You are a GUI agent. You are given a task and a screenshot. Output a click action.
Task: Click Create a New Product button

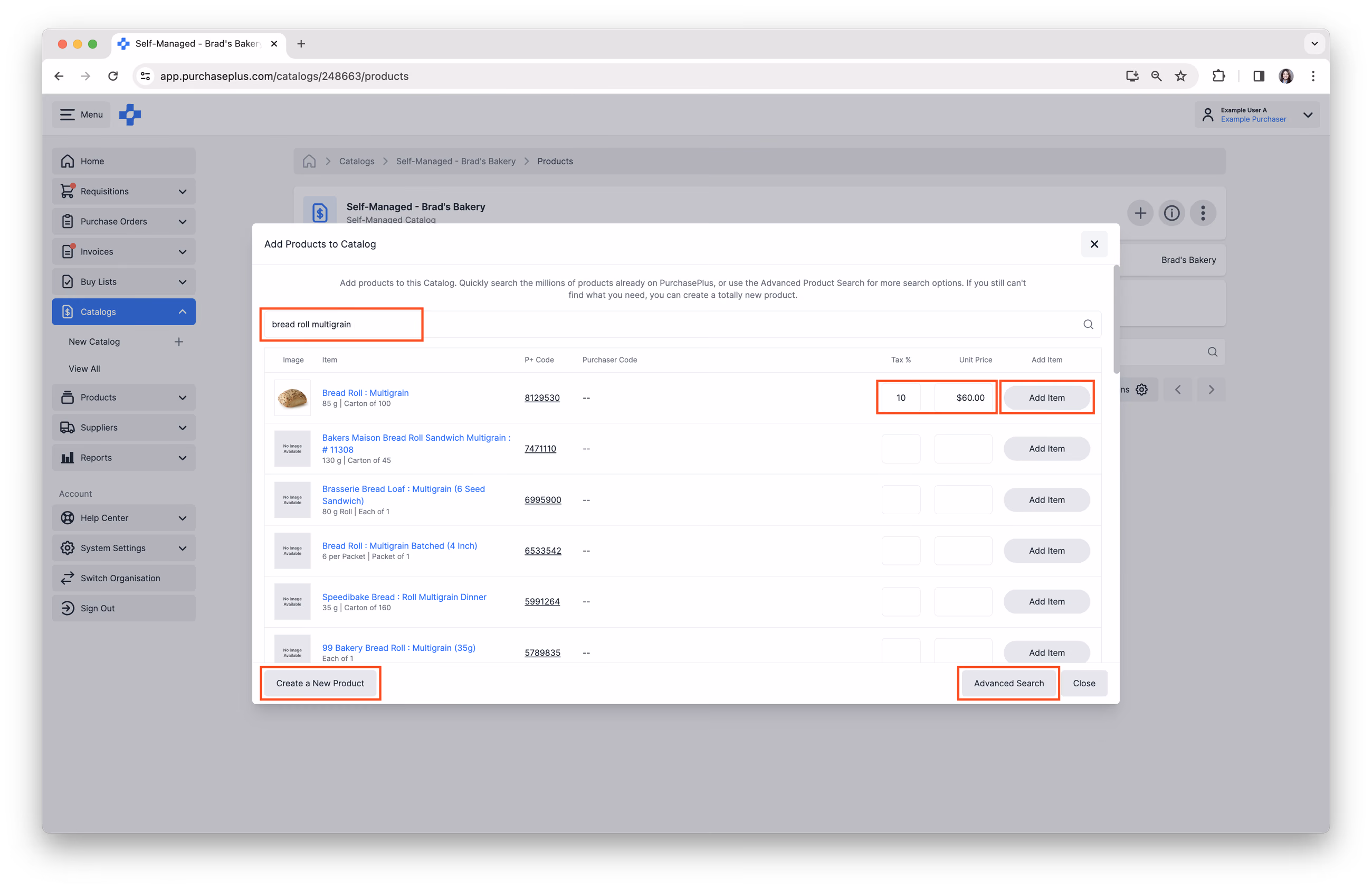[x=320, y=683]
